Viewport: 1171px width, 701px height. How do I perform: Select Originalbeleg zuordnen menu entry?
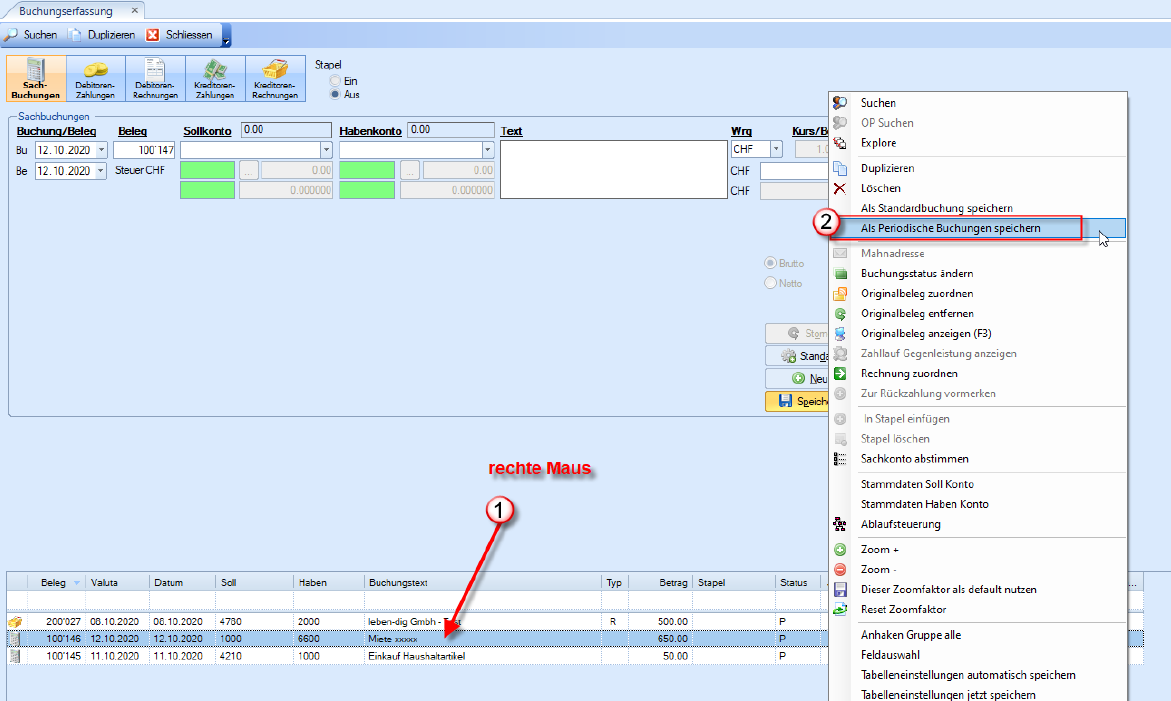916,293
